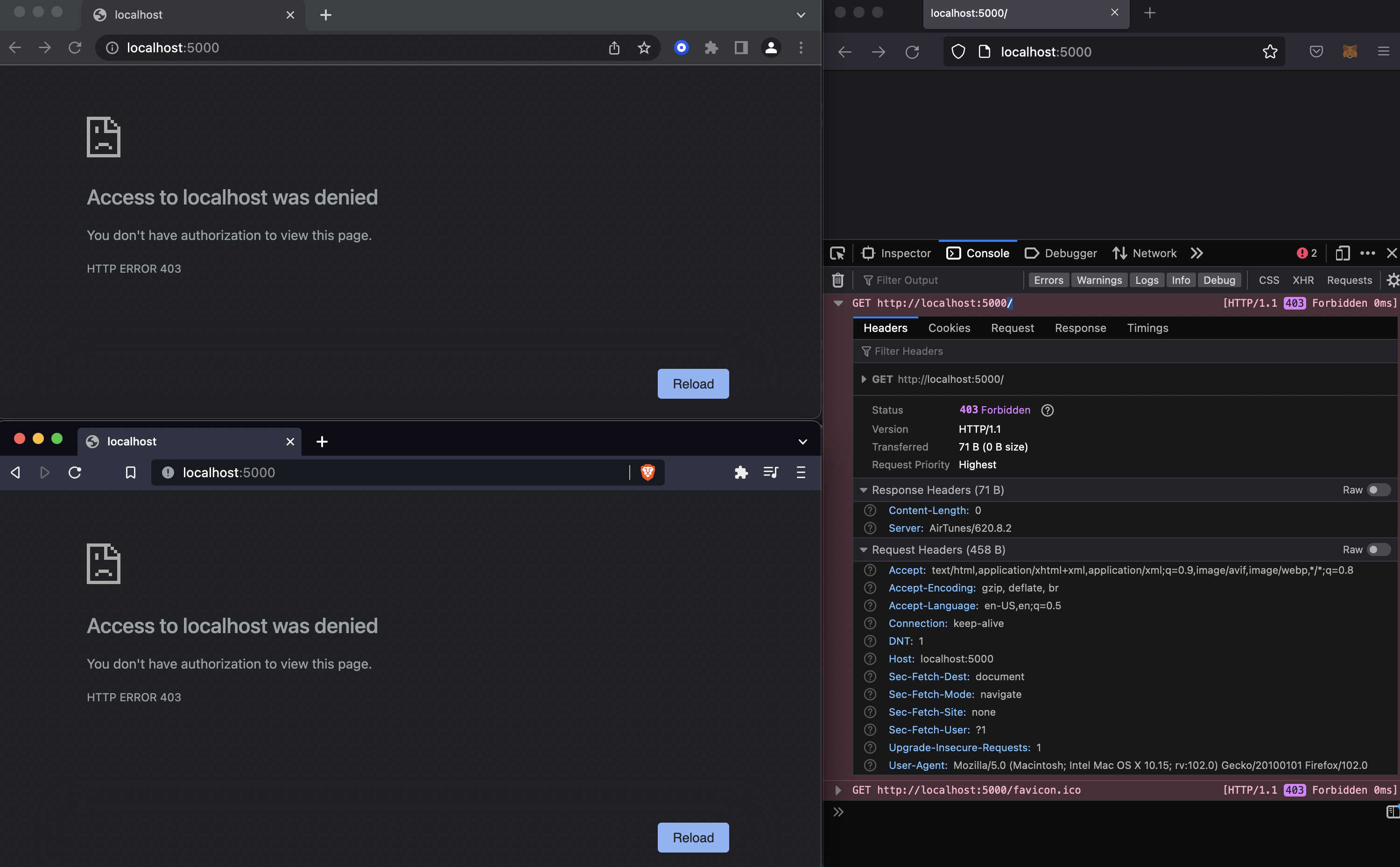
Task: Activate the DevTools element picker
Action: click(837, 253)
